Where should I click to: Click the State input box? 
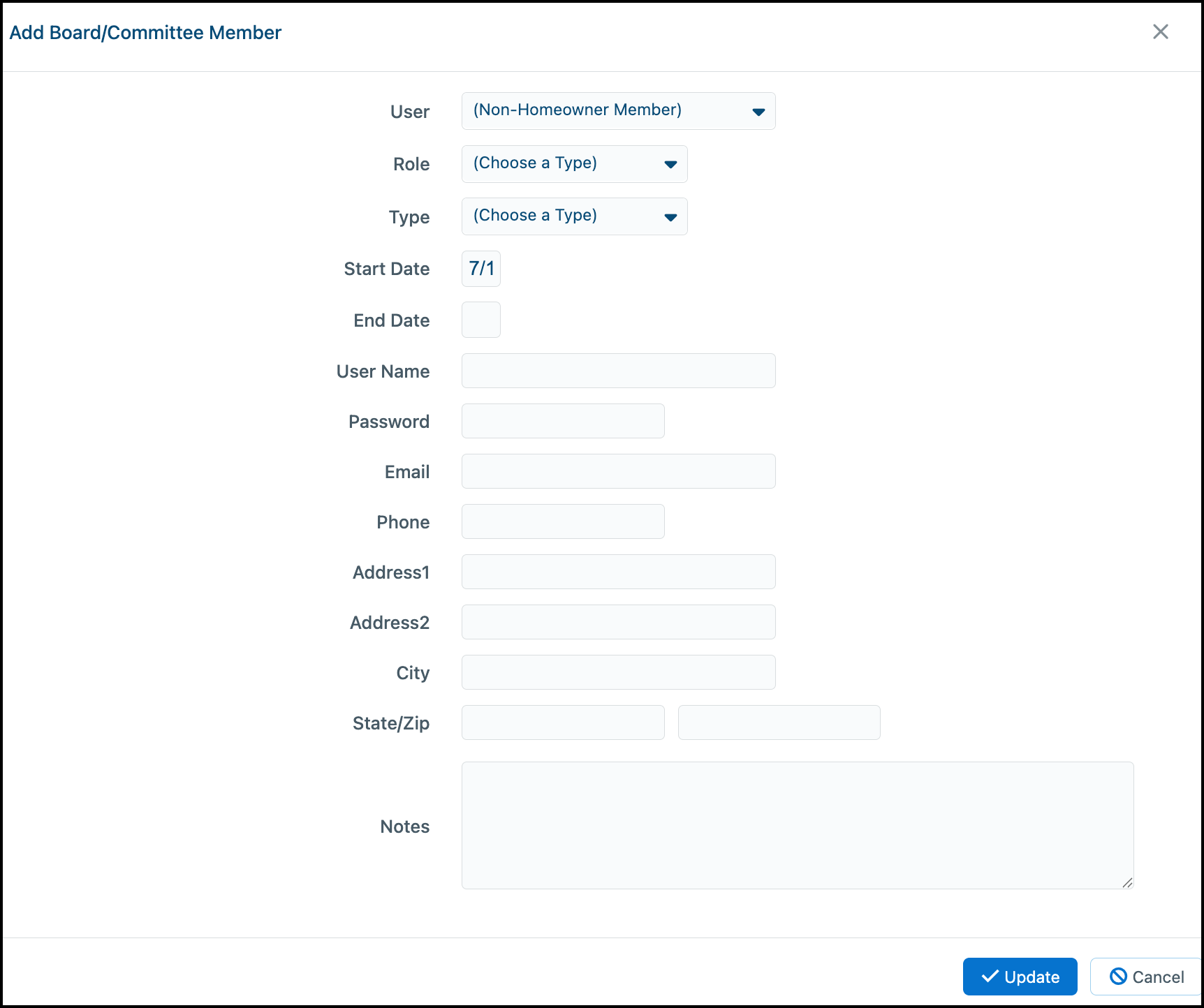point(563,722)
